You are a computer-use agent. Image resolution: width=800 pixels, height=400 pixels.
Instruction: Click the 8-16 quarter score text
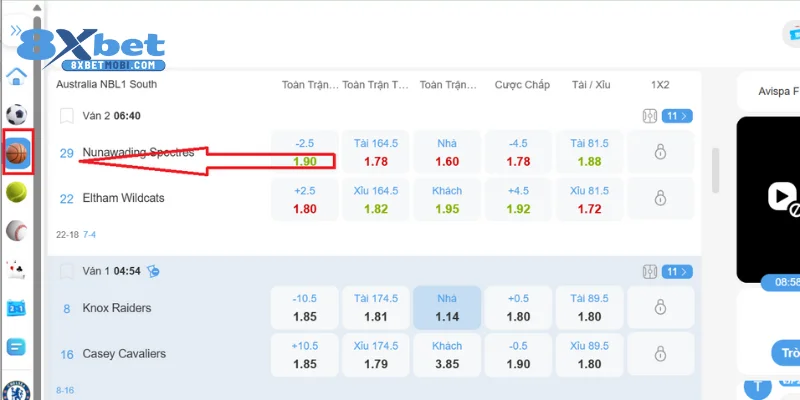(65, 391)
